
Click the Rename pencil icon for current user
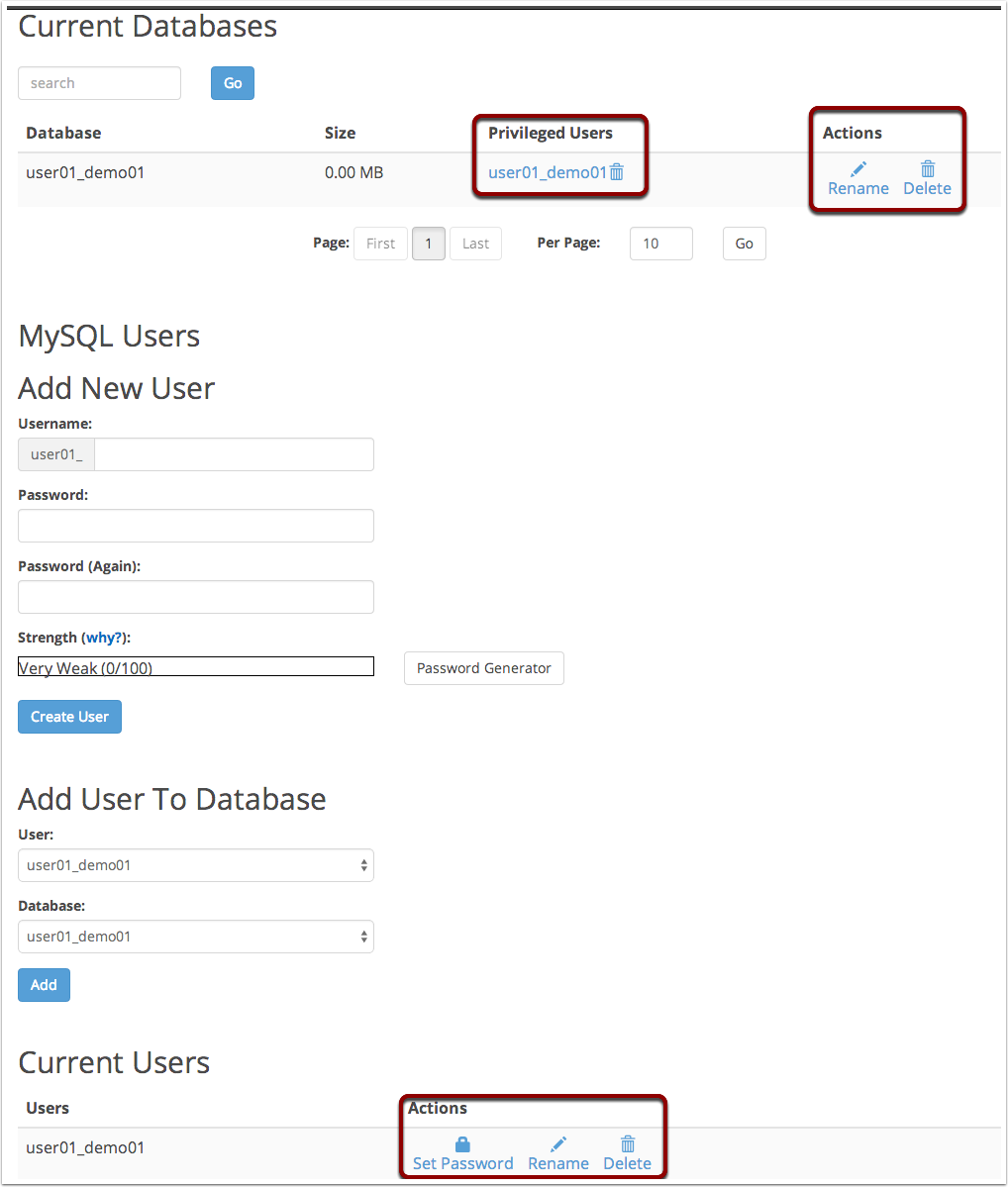pyautogui.click(x=558, y=1143)
